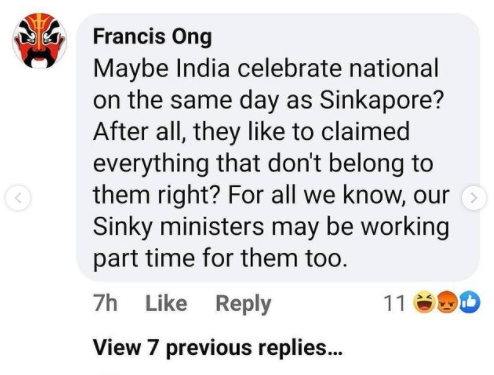Click the Angry reaction emoji
The width and height of the screenshot is (494, 375).
(x=447, y=302)
